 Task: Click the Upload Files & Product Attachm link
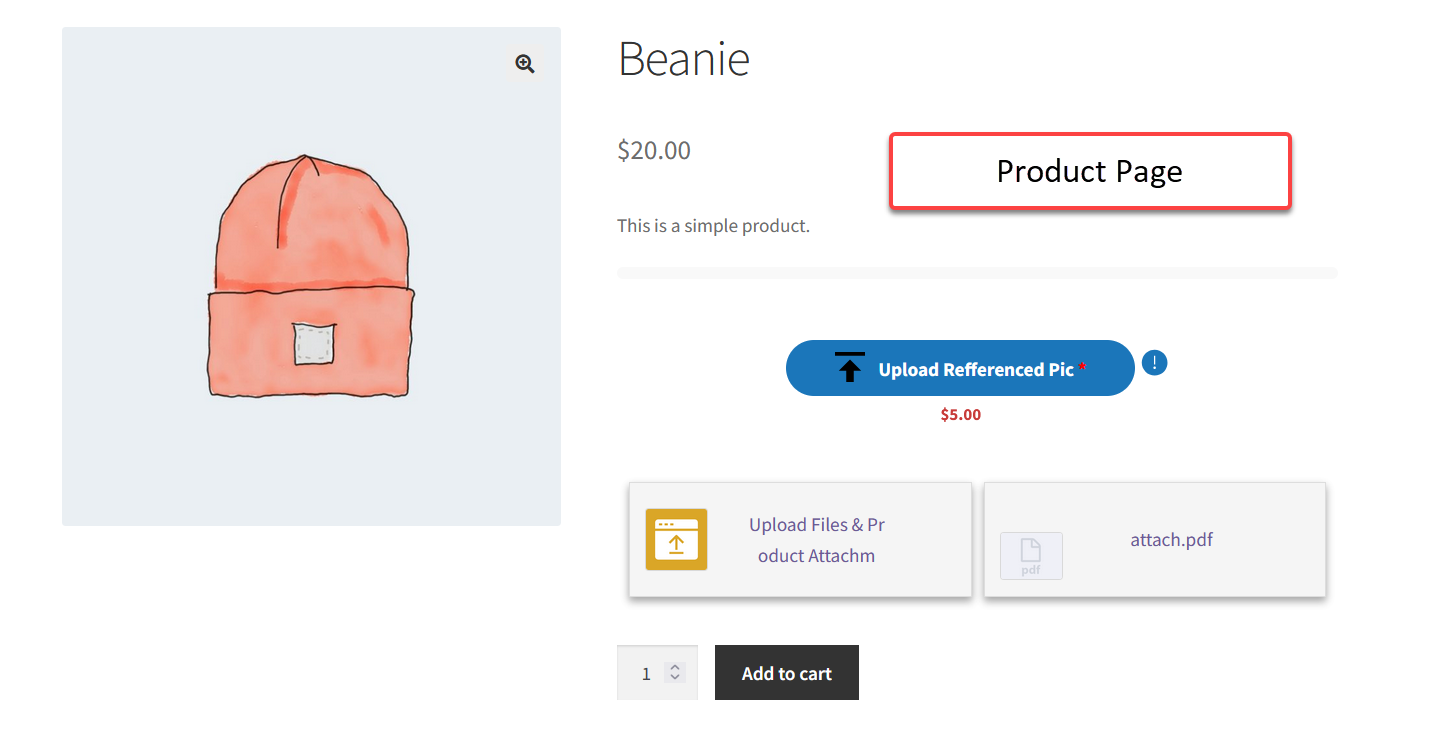[816, 540]
